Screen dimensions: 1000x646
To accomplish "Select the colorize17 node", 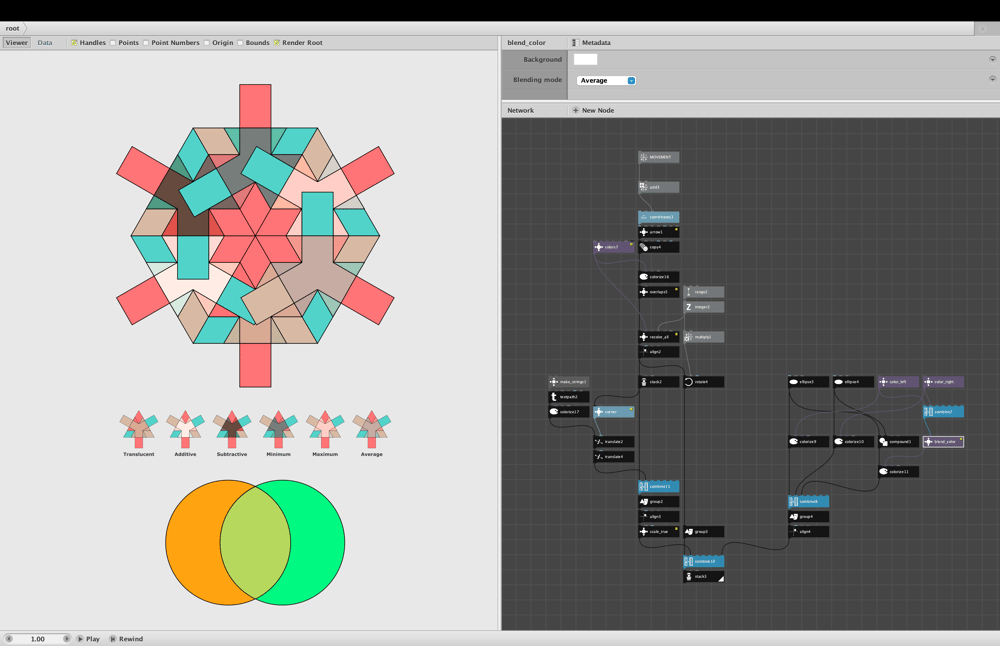I will click(x=569, y=412).
